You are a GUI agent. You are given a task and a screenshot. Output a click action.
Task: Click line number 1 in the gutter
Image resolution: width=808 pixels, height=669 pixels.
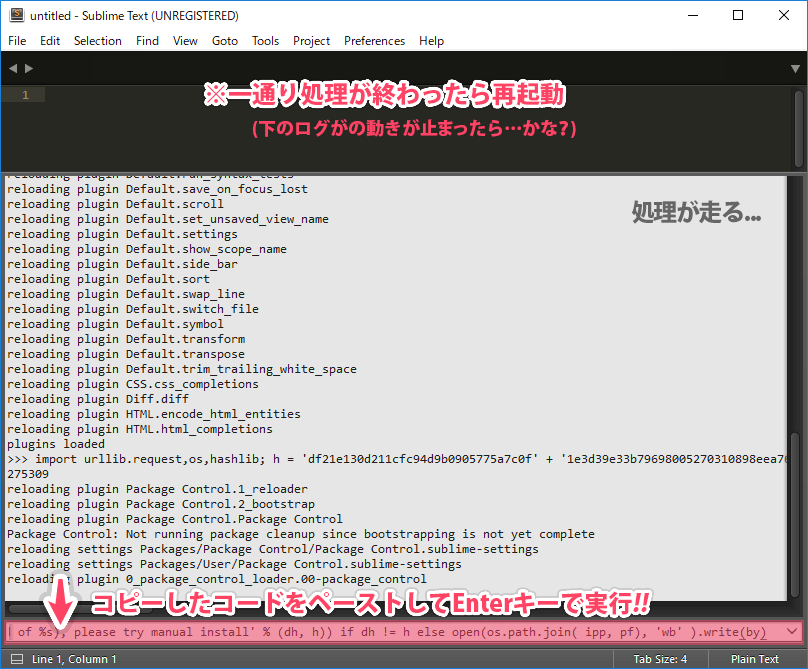(25, 95)
